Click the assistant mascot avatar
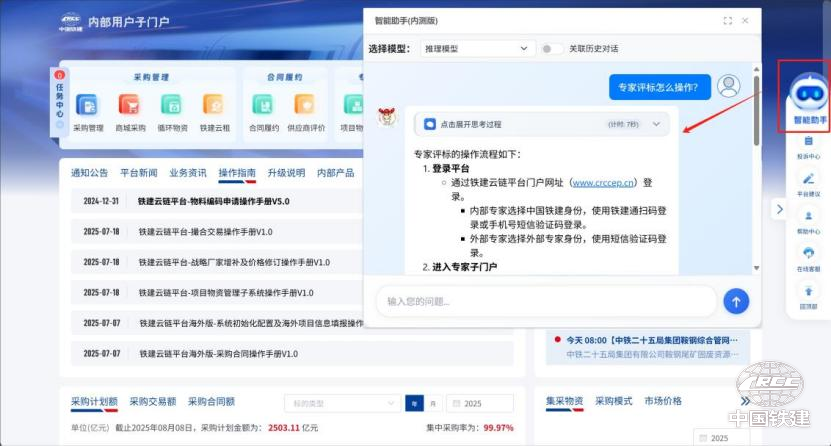This screenshot has height=446, width=831. tap(387, 116)
